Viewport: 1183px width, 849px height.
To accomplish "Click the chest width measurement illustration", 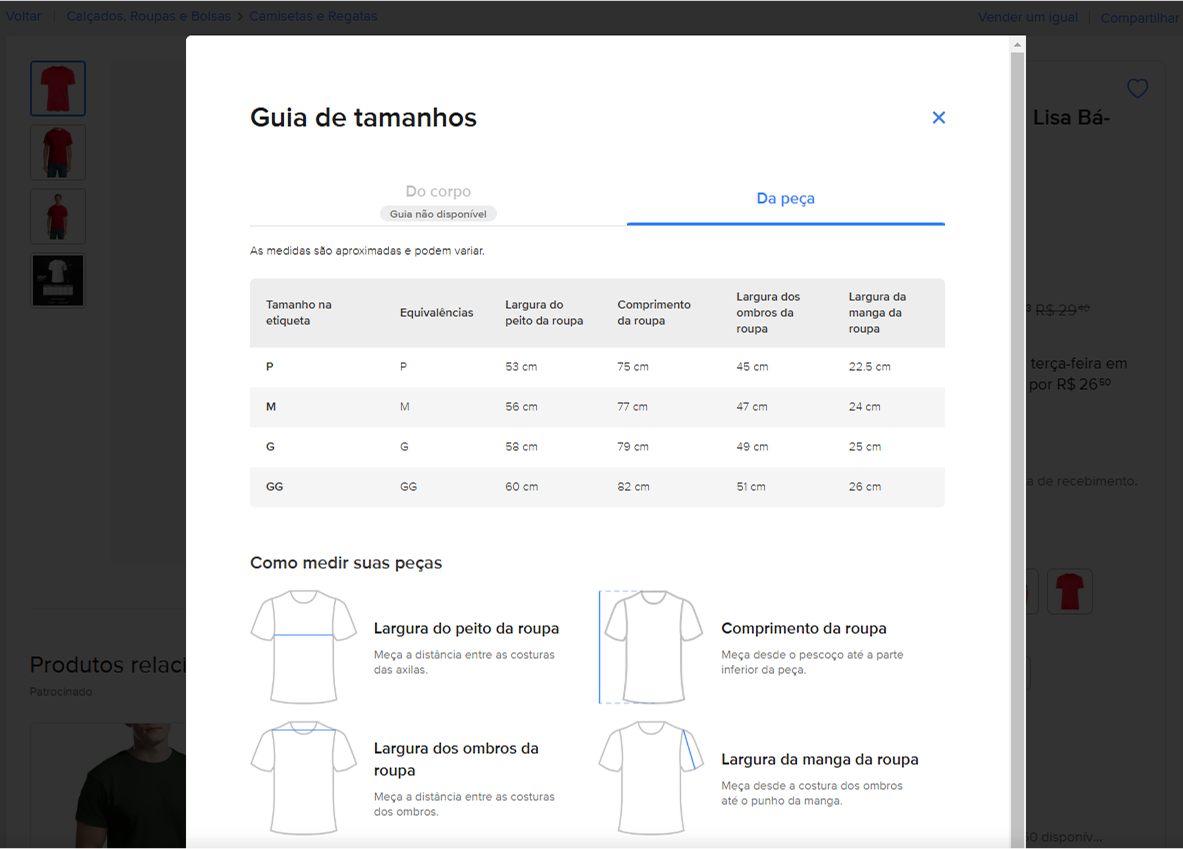I will point(303,647).
